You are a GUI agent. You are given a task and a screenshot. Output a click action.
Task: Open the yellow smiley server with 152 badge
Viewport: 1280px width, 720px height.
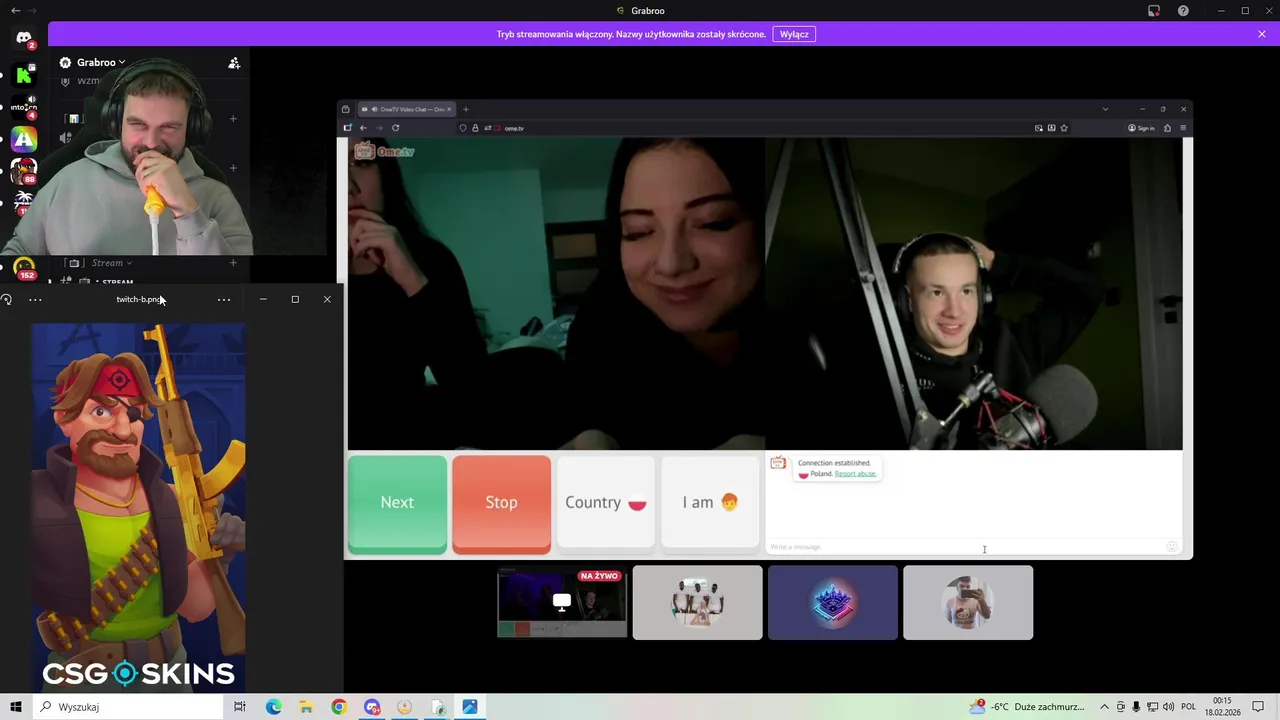[24, 267]
